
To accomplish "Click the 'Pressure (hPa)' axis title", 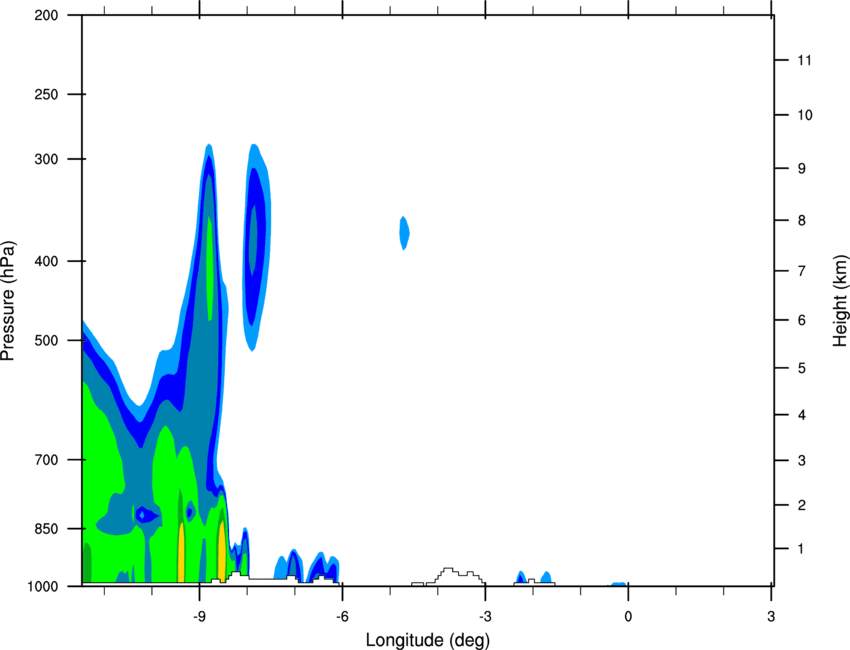I will click(8, 300).
